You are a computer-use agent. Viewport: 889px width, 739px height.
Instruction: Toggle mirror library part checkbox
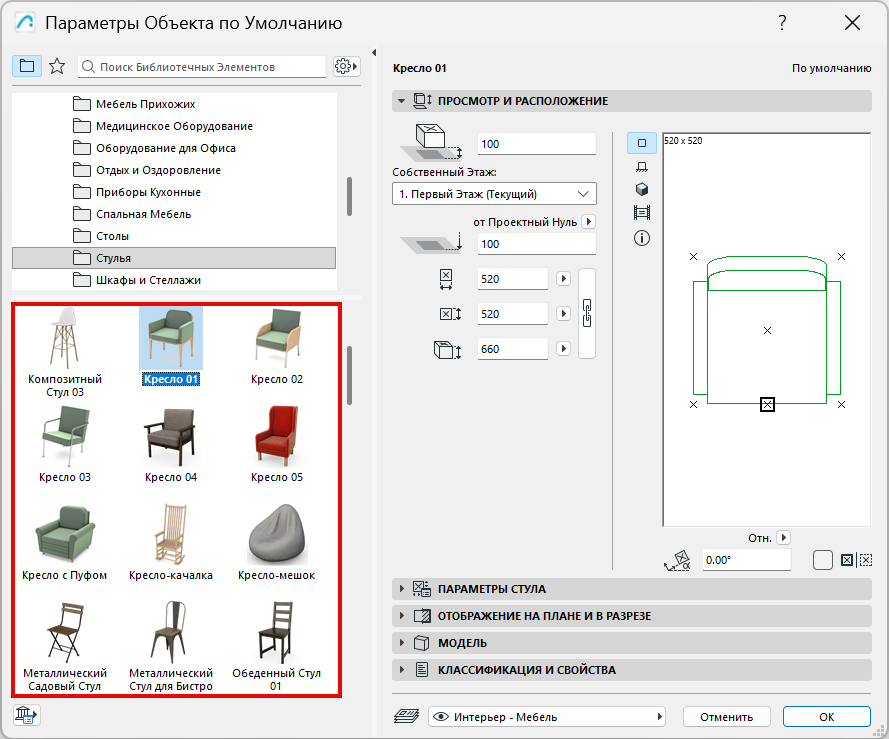[822, 560]
